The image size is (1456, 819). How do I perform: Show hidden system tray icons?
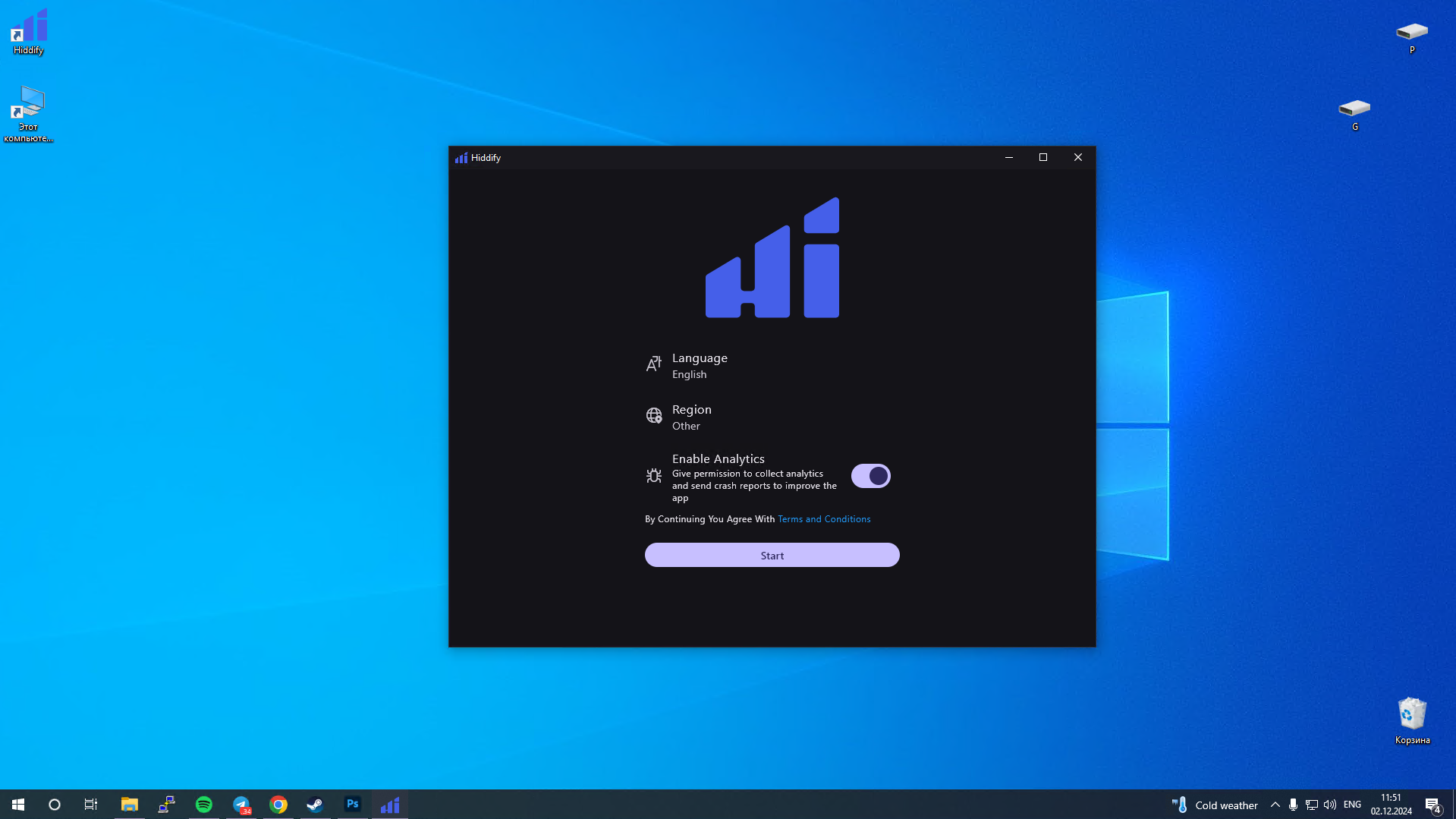(1275, 805)
